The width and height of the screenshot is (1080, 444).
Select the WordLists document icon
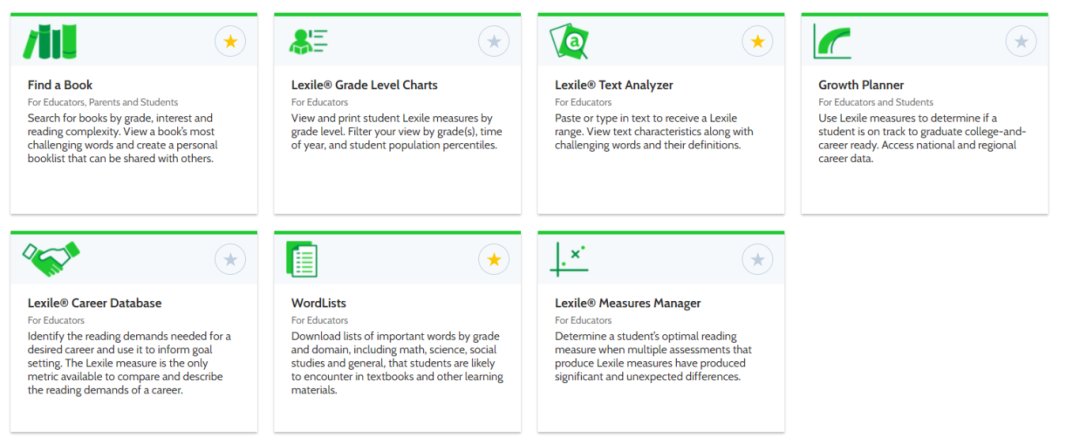(x=302, y=260)
